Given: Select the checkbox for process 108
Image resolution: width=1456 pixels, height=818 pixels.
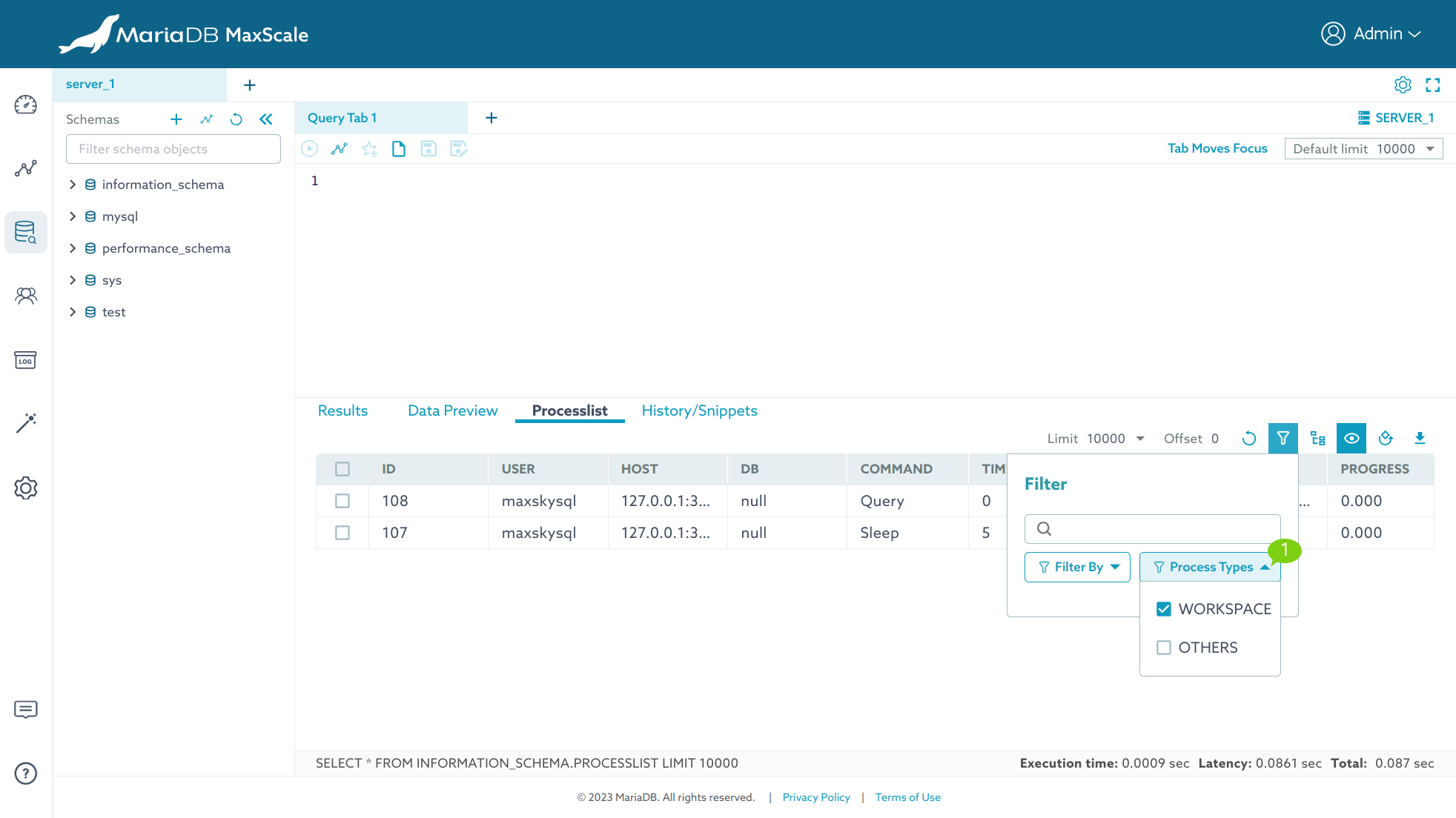Looking at the screenshot, I should [343, 501].
